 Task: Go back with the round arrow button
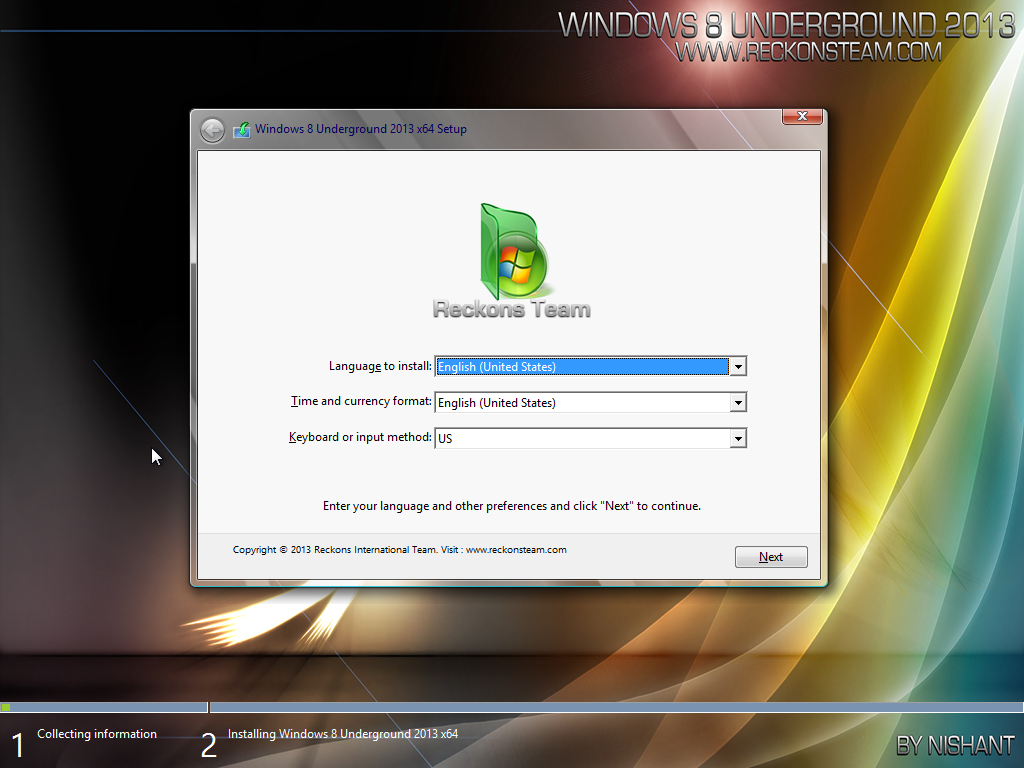[212, 130]
